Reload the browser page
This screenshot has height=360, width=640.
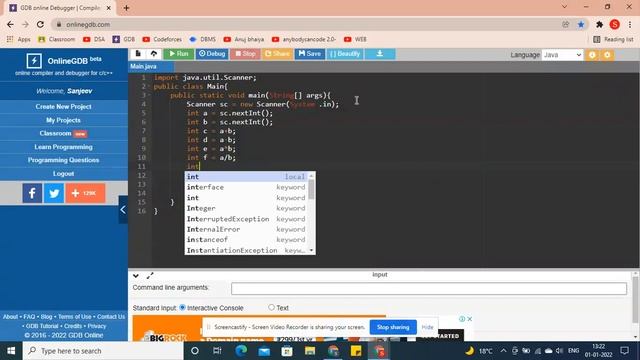tap(40, 24)
